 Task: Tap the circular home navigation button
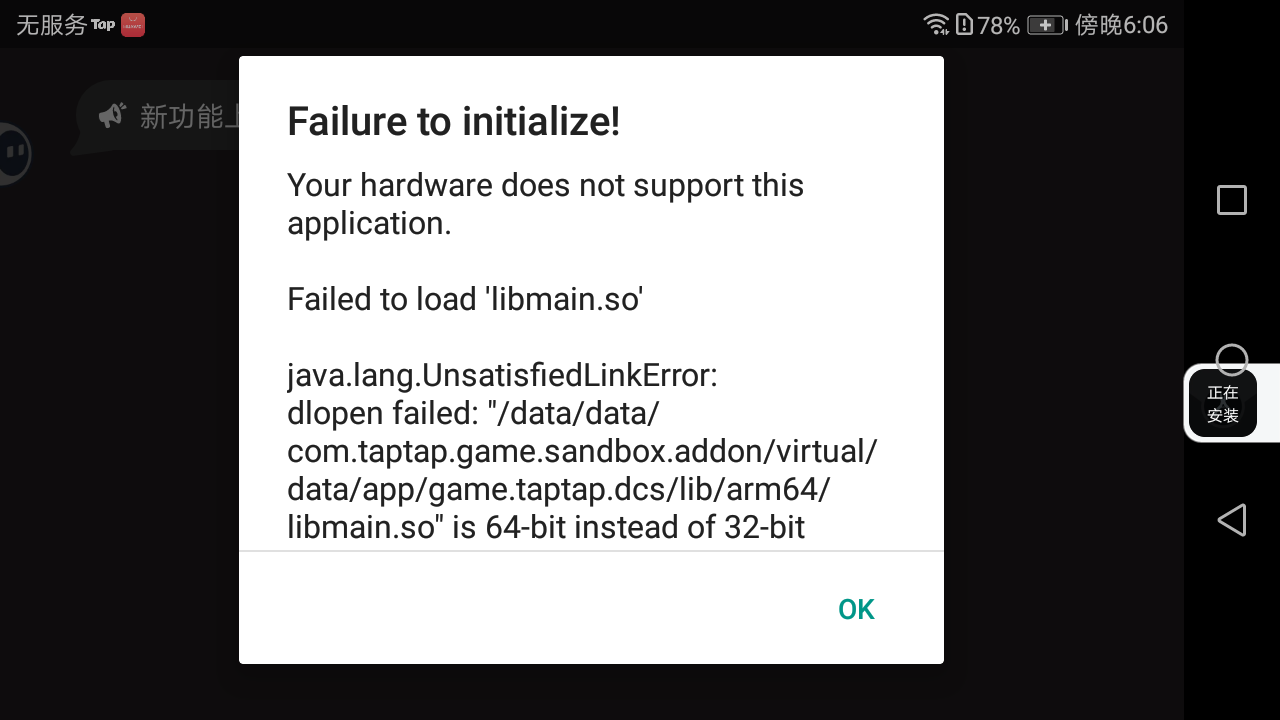(1231, 359)
